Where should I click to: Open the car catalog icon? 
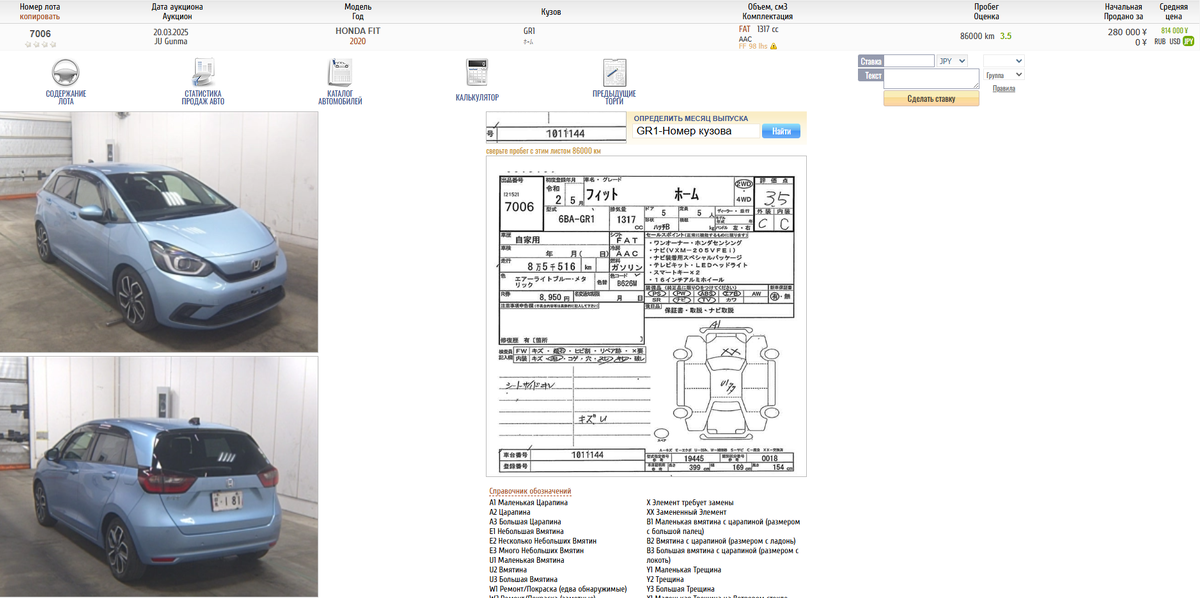[x=340, y=73]
